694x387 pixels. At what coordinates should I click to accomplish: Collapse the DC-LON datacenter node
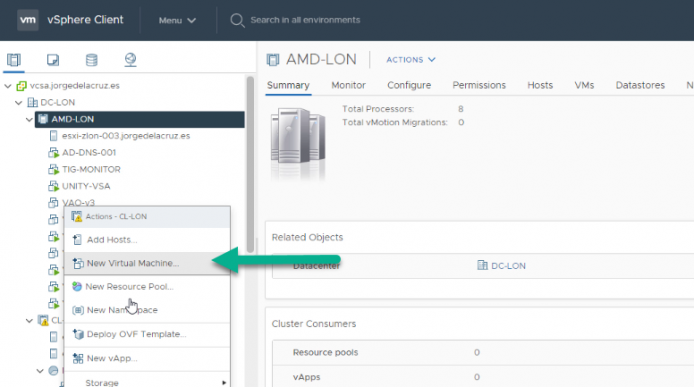click(x=19, y=103)
